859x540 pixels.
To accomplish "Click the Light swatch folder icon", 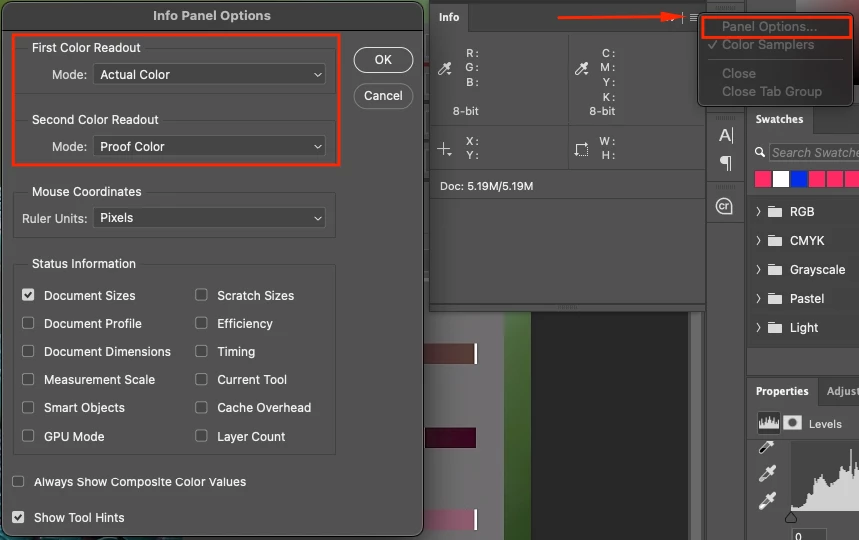I will click(775, 328).
